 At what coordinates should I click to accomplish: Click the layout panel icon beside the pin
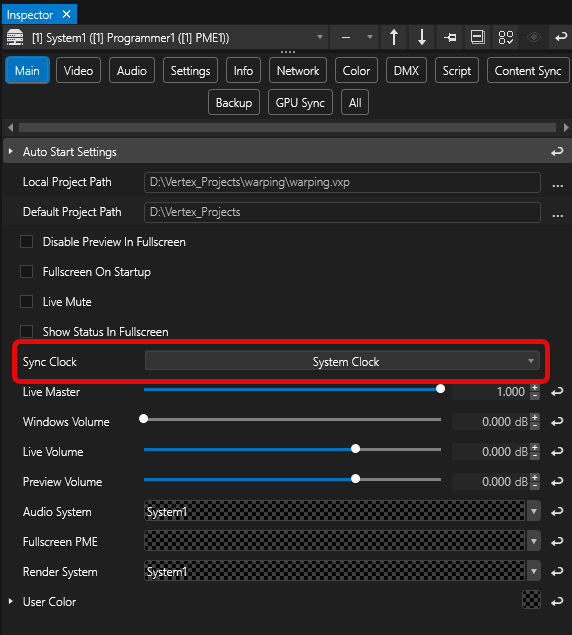tap(478, 38)
